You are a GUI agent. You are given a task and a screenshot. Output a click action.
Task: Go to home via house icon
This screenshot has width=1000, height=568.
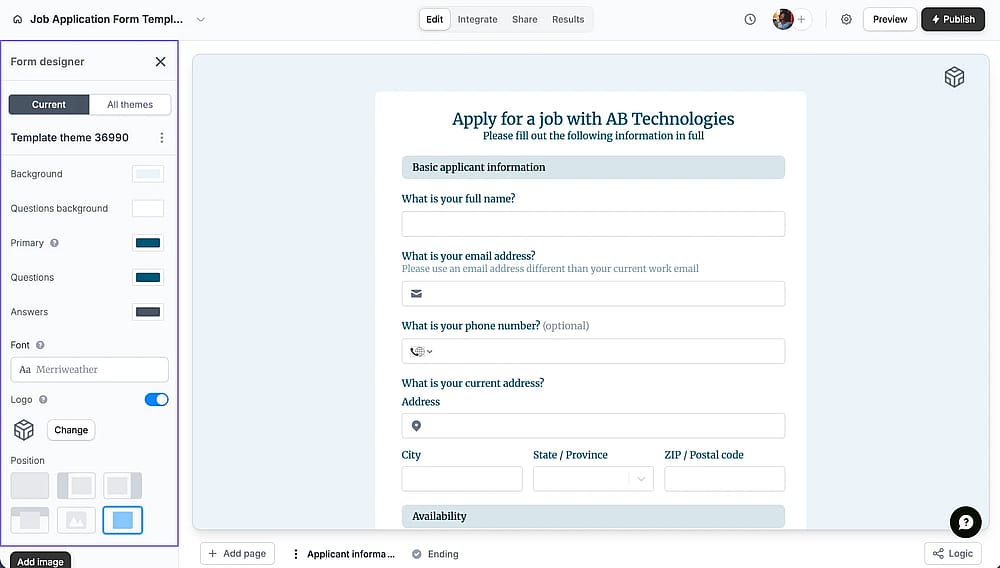pos(18,19)
